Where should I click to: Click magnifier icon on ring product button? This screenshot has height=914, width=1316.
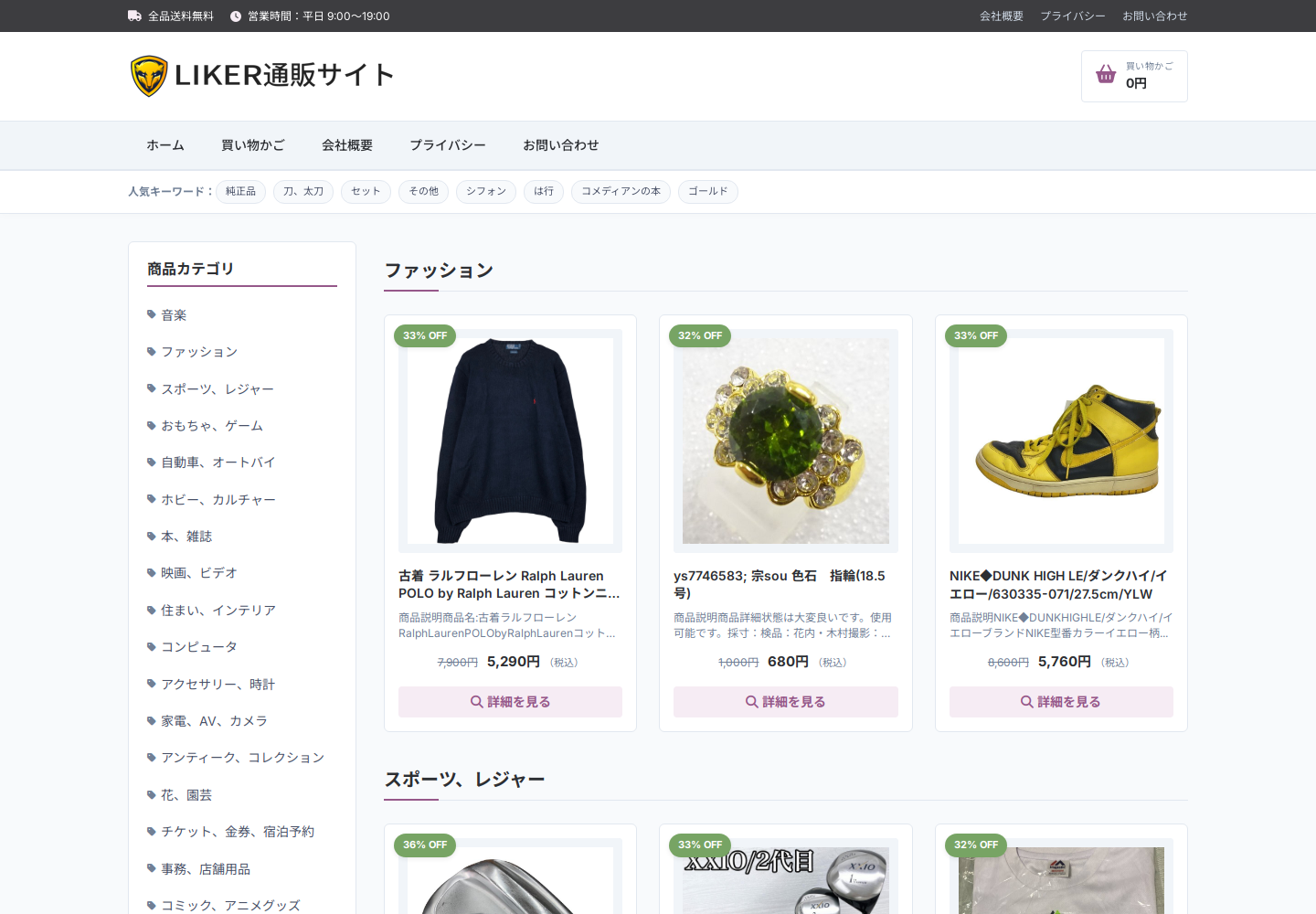(x=751, y=702)
